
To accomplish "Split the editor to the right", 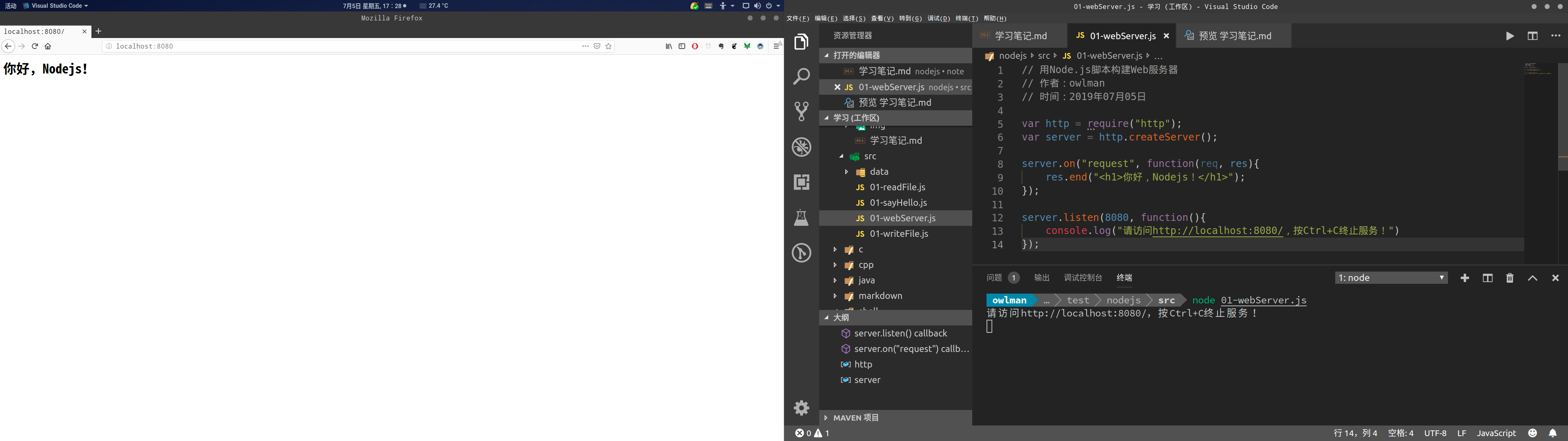I will 1533,36.
